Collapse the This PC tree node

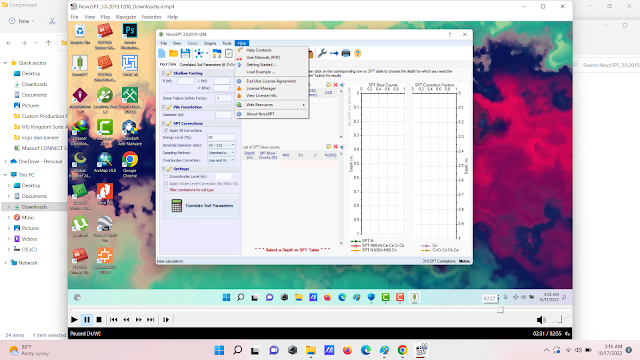pyautogui.click(x=5, y=175)
